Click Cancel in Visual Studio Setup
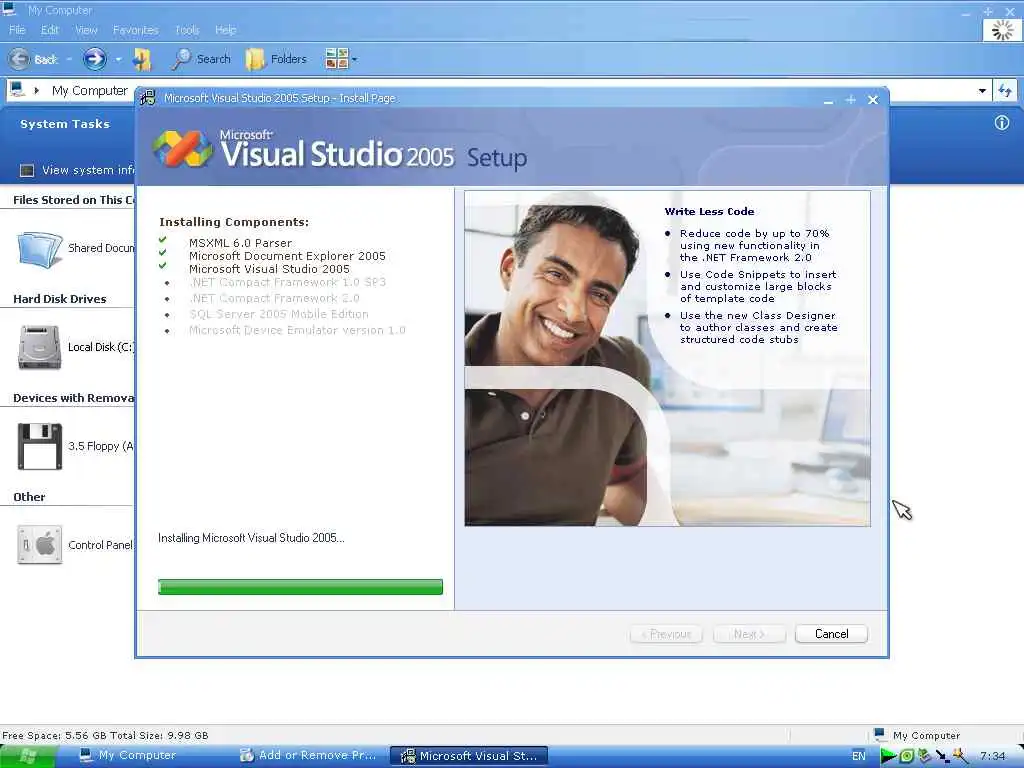Viewport: 1024px width, 768px height. [831, 634]
